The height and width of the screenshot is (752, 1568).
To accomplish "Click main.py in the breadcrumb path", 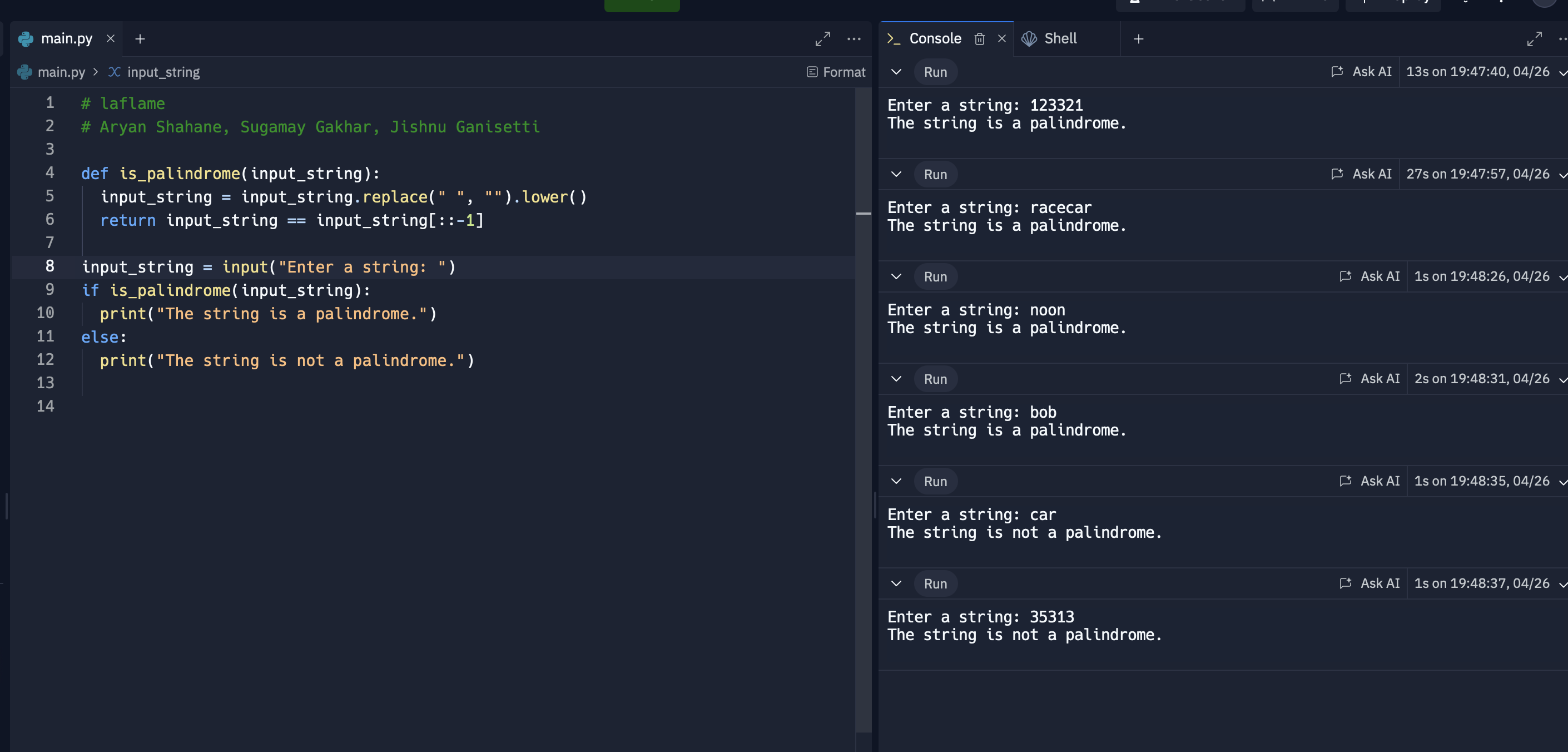I will [61, 72].
